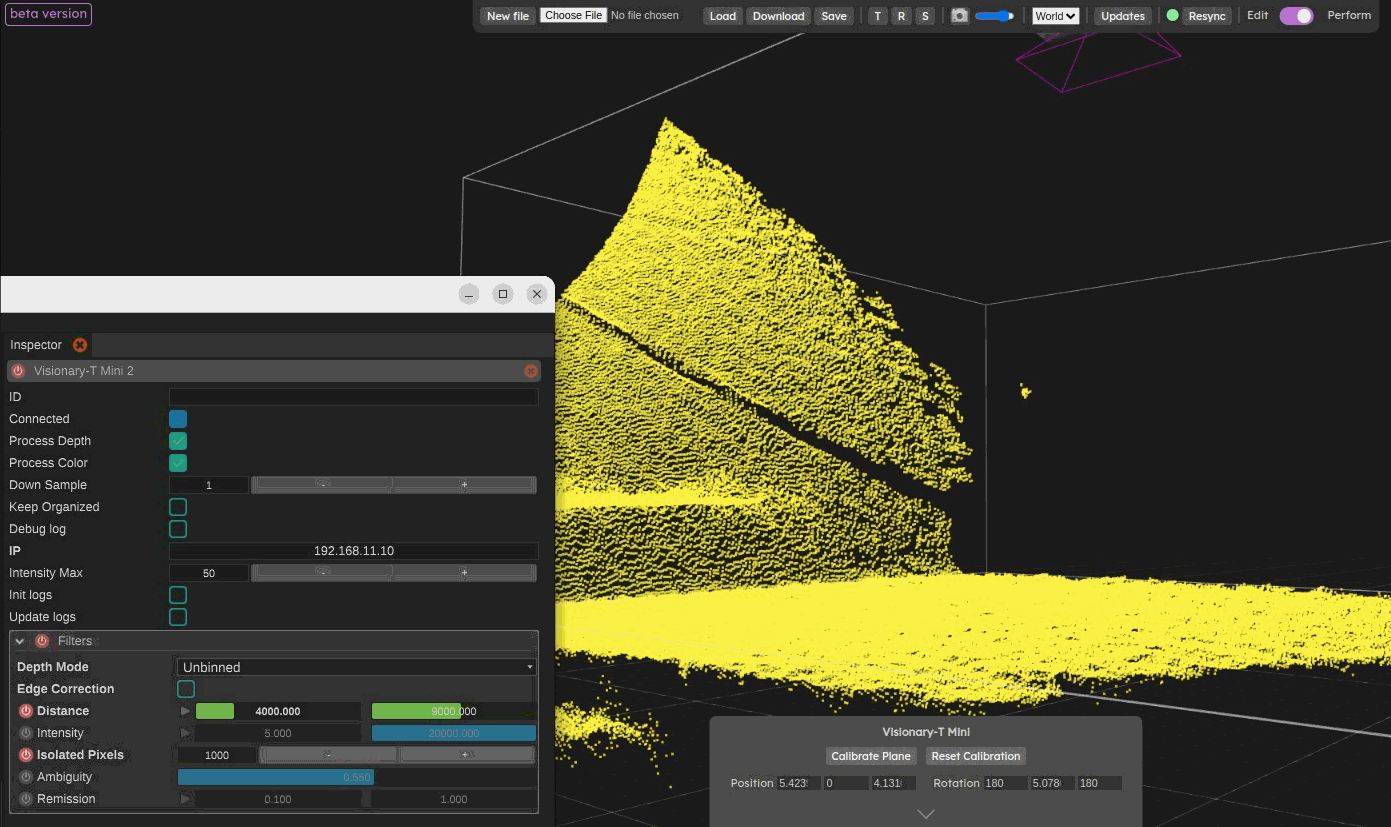Select the Inspector tab
The width and height of the screenshot is (1391, 827).
[36, 345]
